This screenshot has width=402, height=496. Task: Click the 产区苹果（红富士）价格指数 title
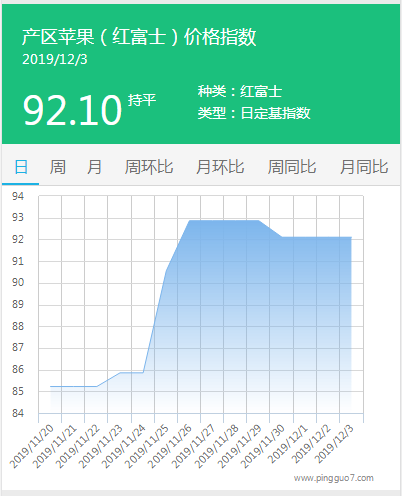[x=139, y=36]
